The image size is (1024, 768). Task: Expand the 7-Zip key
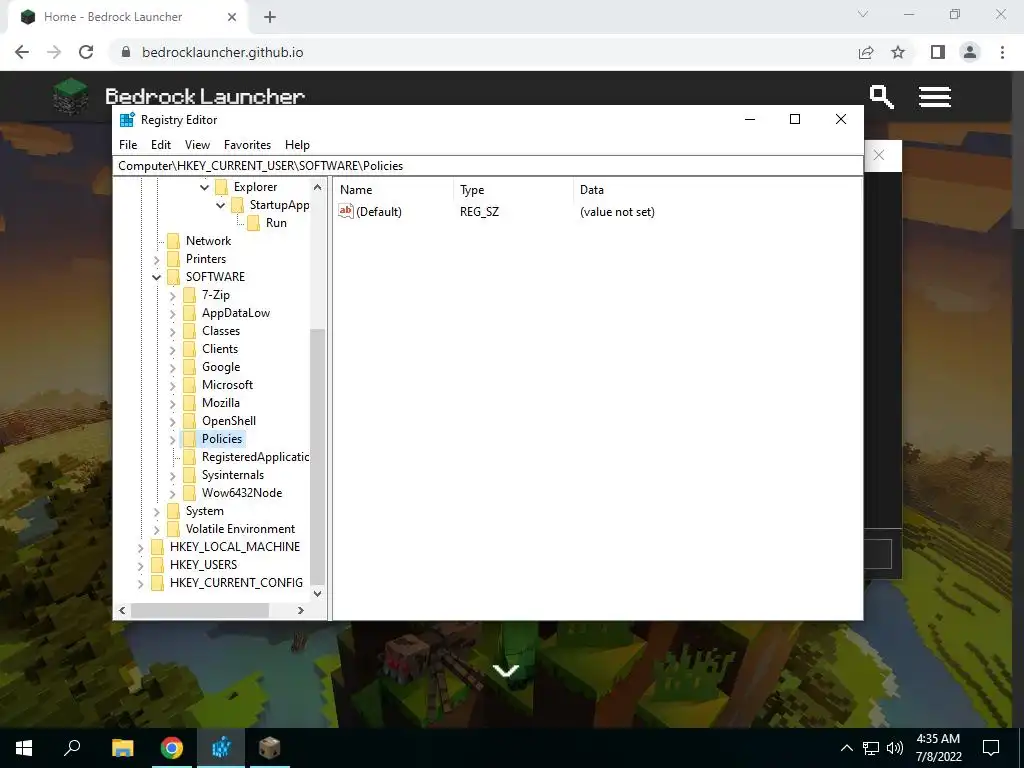pos(172,296)
